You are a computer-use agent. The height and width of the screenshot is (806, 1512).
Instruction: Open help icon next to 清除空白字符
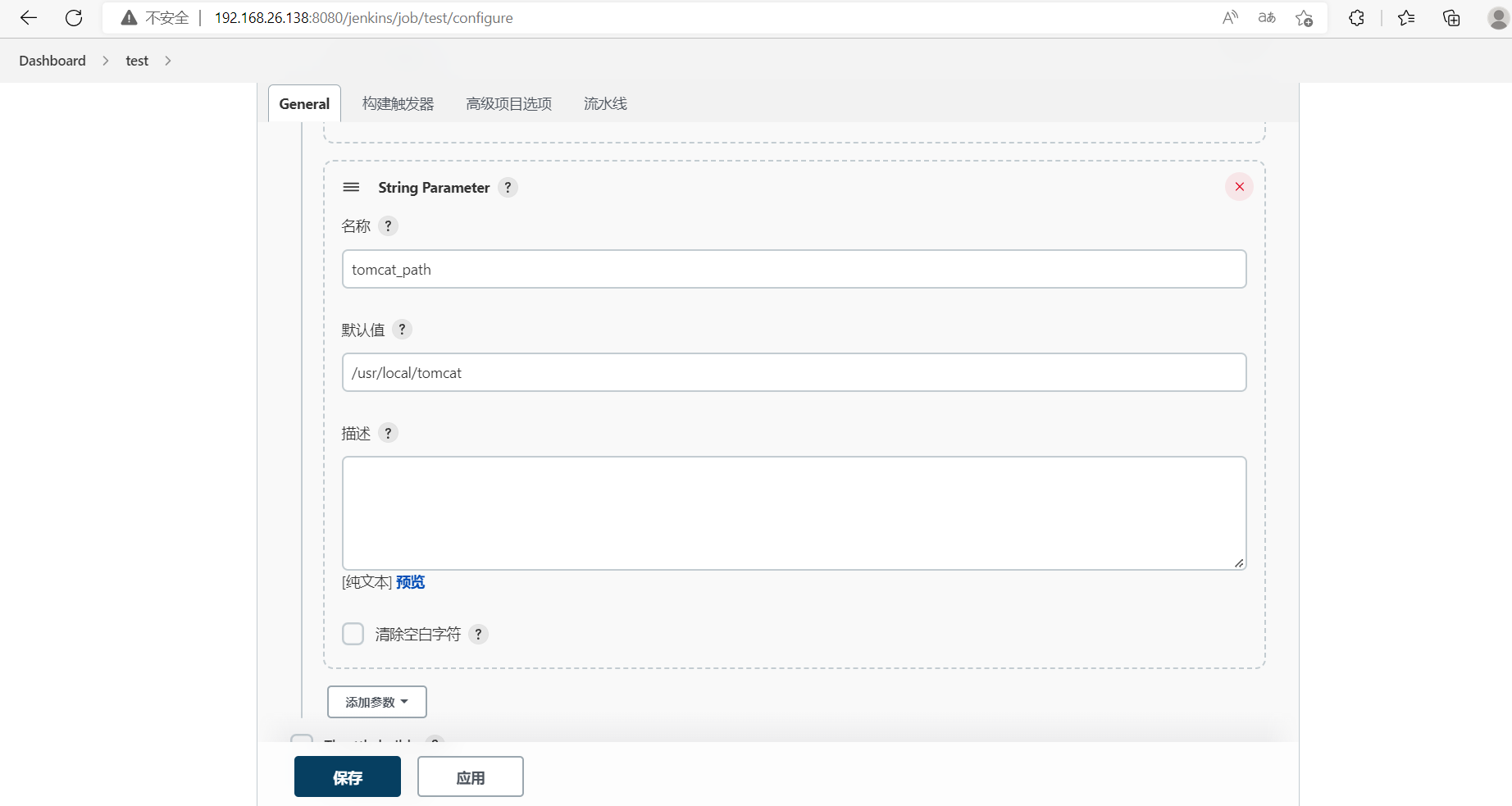click(x=478, y=634)
